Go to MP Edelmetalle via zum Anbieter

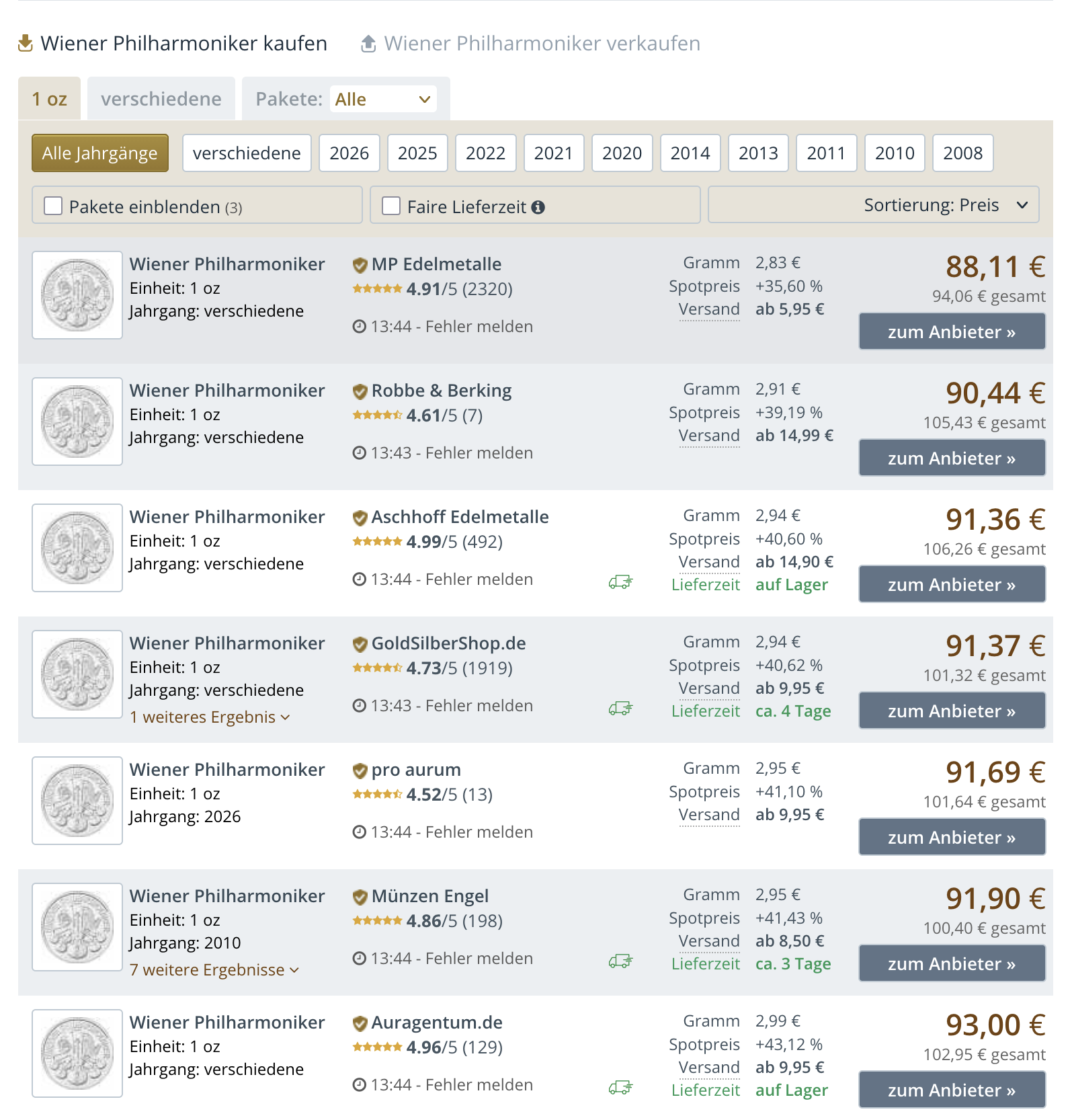point(952,331)
